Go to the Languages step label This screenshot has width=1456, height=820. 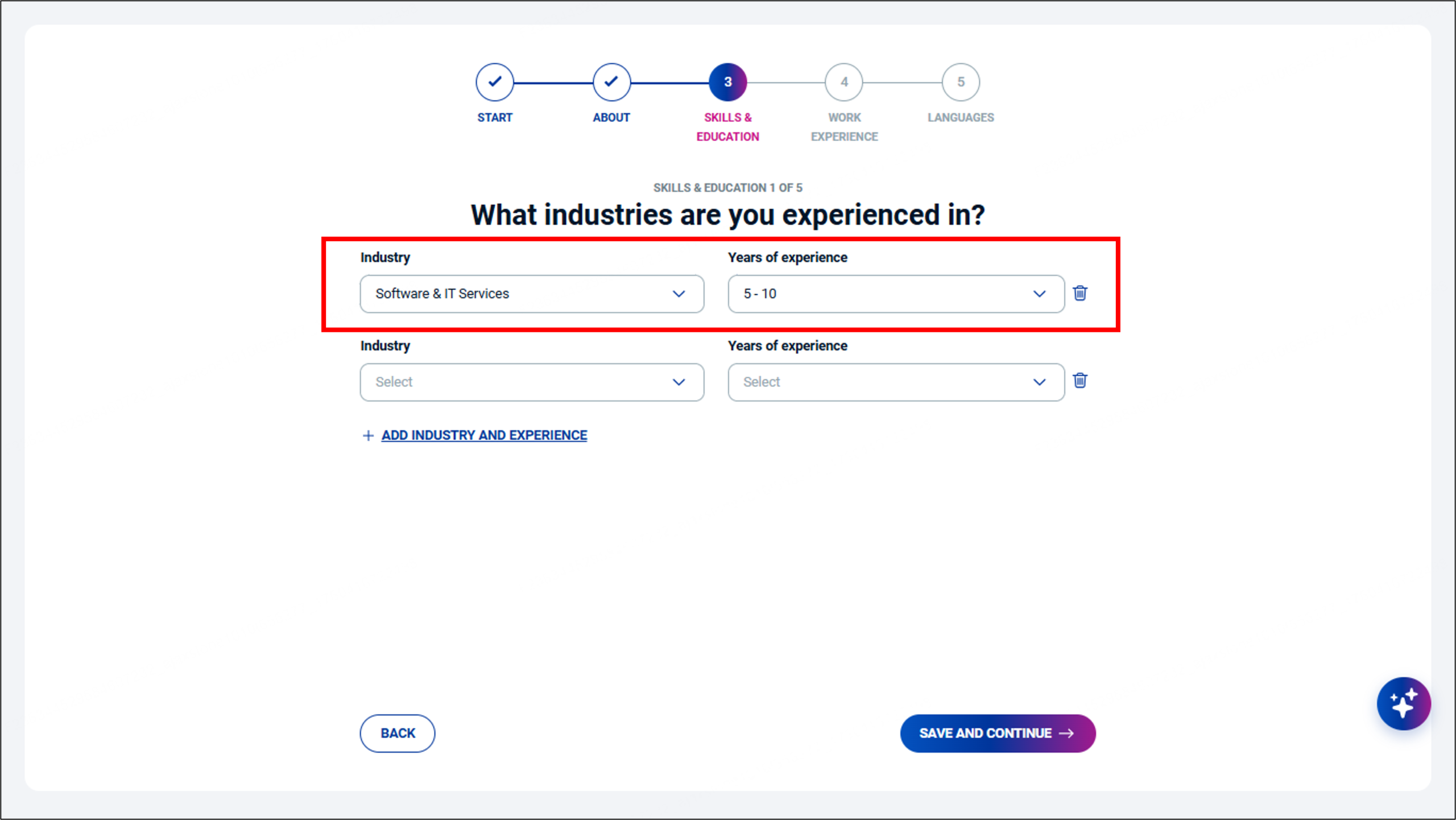tap(961, 117)
